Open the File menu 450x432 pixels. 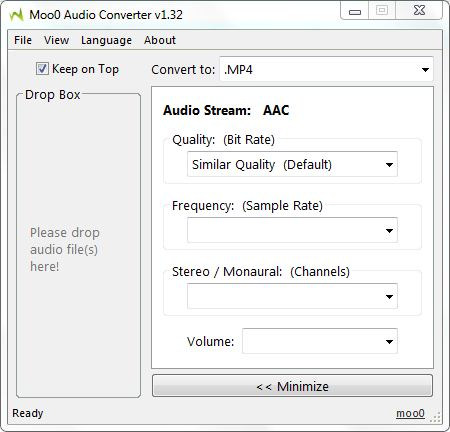(23, 40)
